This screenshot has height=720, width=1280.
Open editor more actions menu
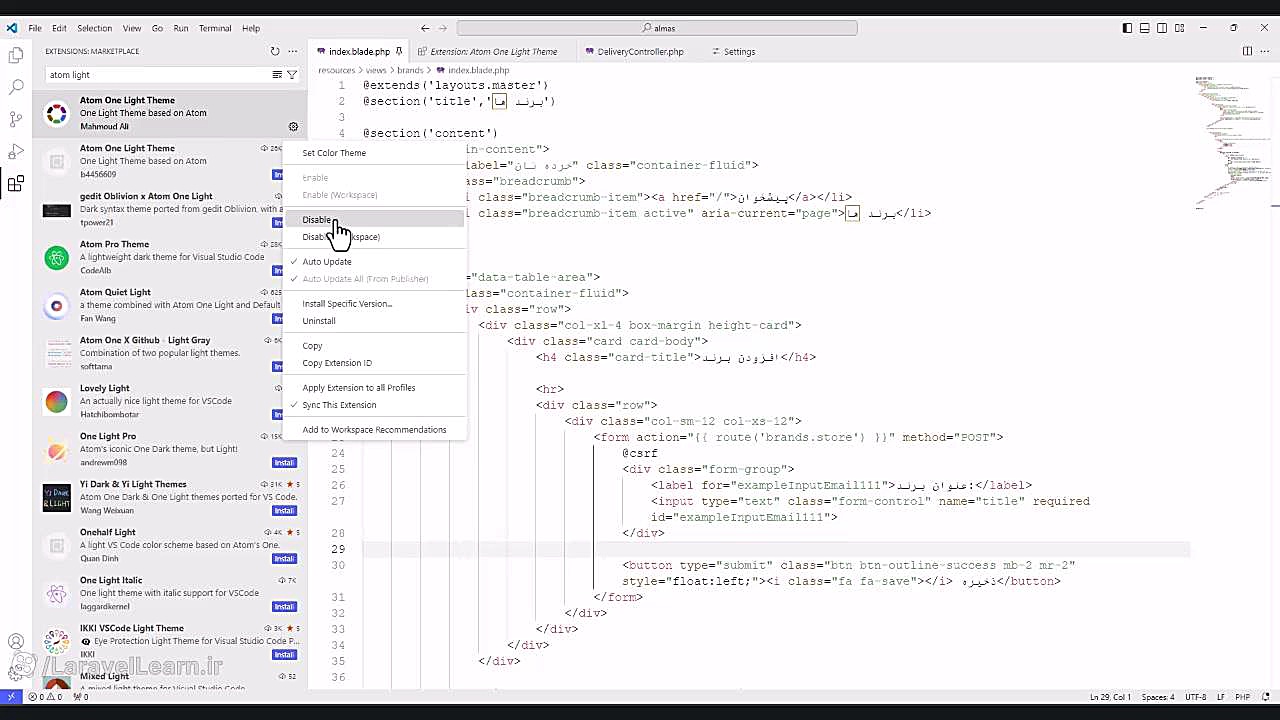1265,51
